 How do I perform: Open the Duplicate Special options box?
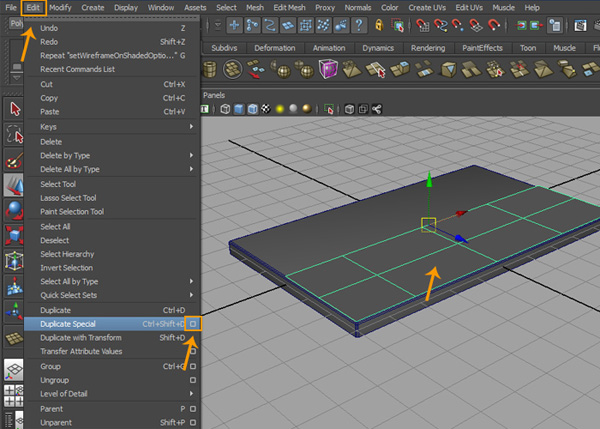click(194, 324)
